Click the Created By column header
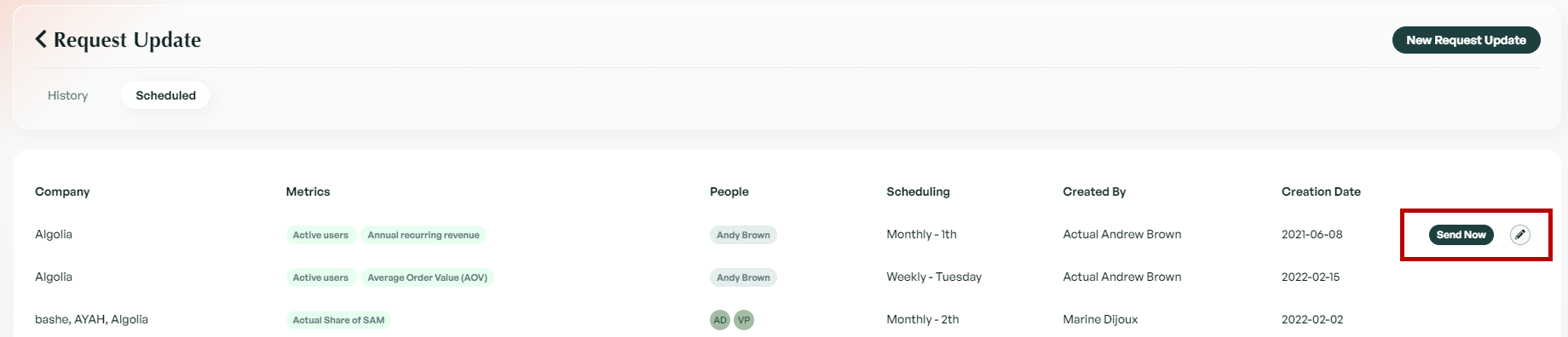Image resolution: width=1568 pixels, height=337 pixels. pos(1094,191)
